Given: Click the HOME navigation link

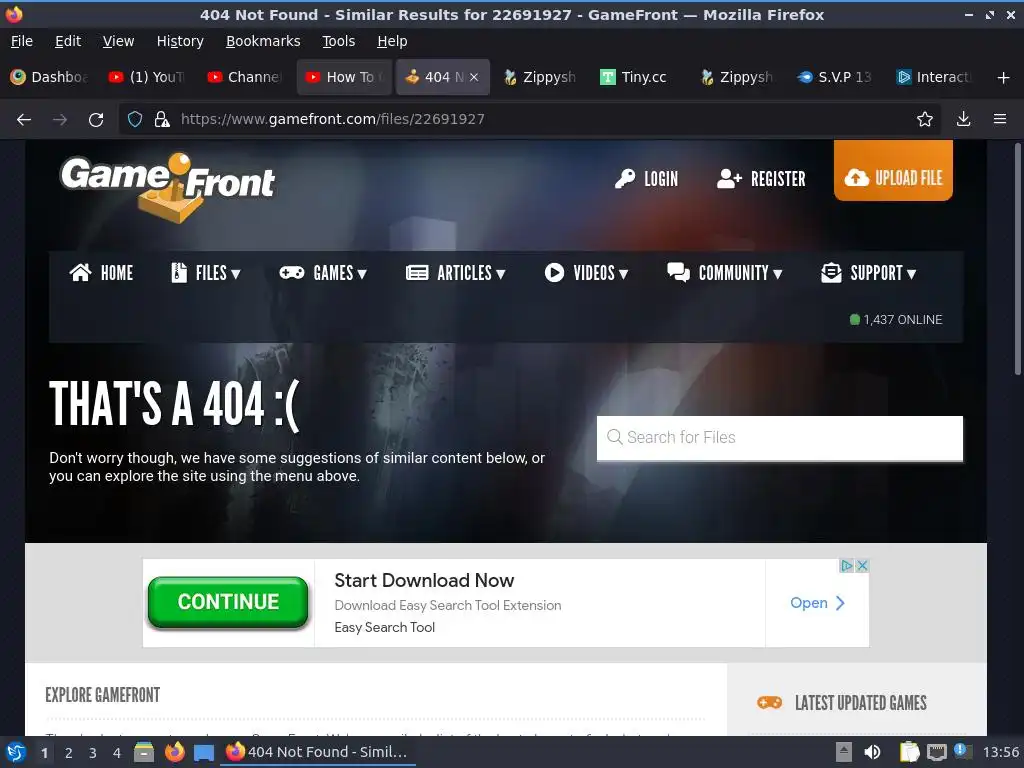Looking at the screenshot, I should pos(101,272).
